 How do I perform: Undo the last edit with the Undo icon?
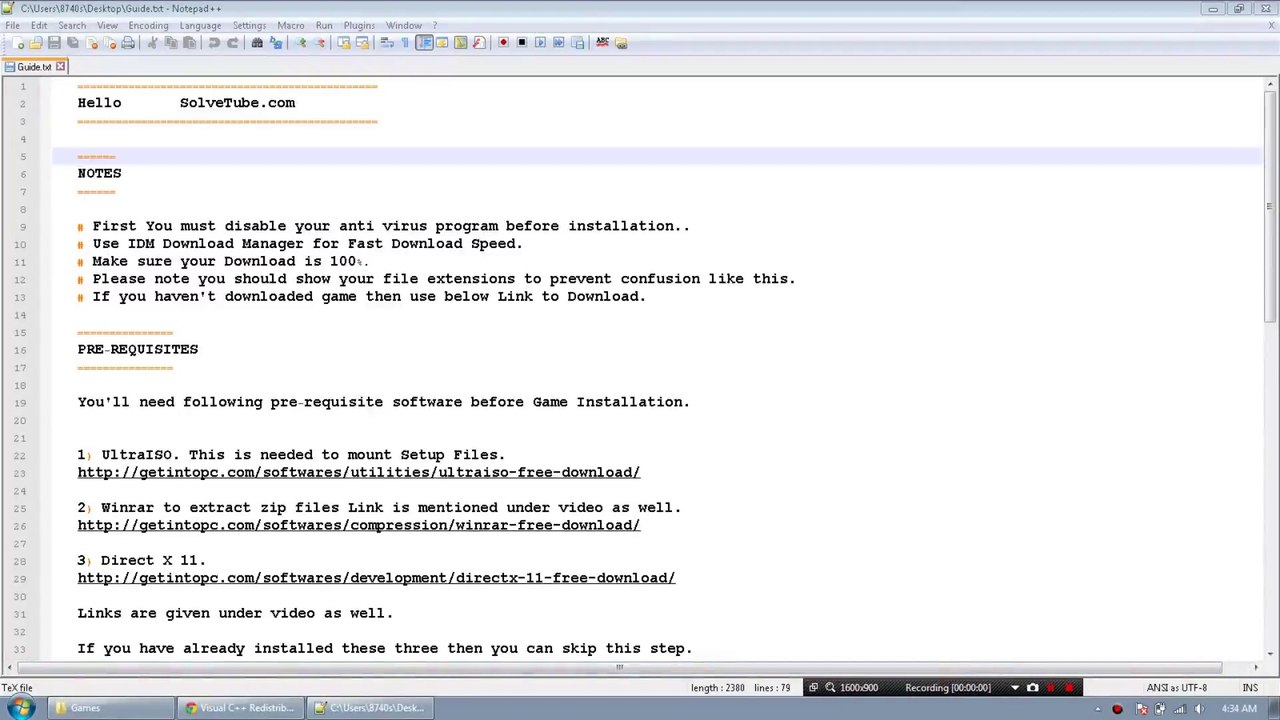(214, 43)
